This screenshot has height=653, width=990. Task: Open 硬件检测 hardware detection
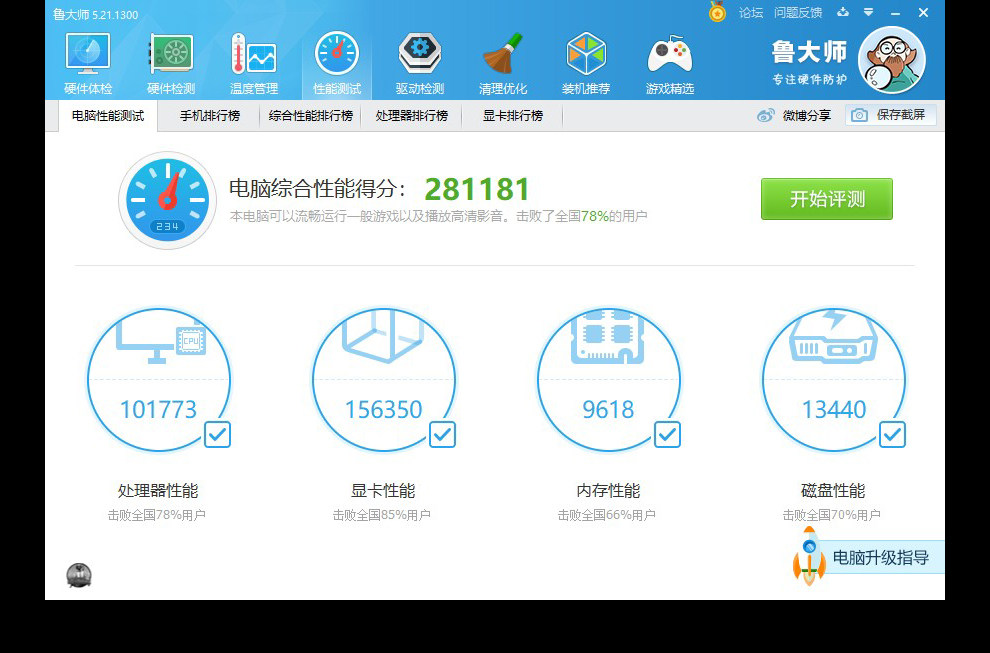click(x=171, y=64)
